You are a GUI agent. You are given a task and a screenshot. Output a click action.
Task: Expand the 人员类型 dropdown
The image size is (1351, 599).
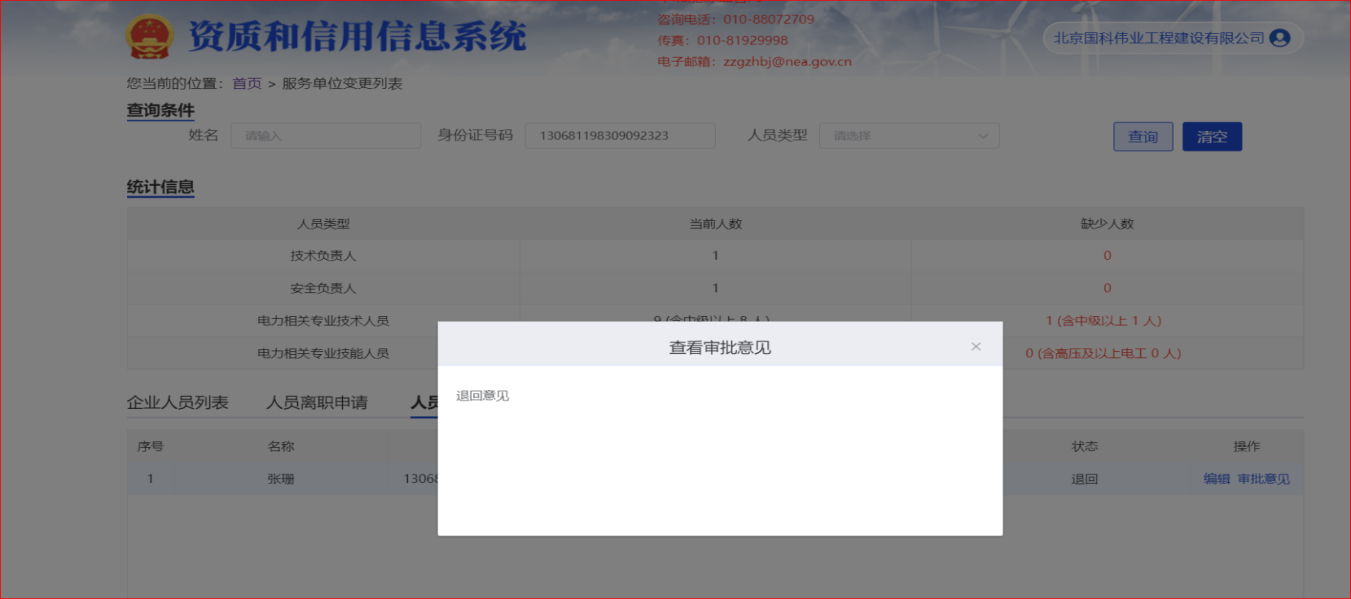pyautogui.click(x=908, y=136)
